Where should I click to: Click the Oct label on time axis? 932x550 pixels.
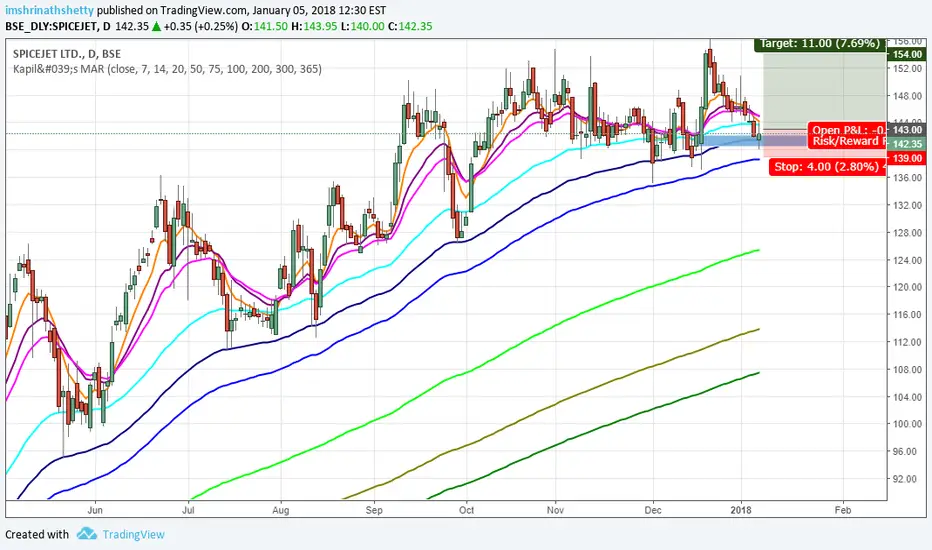pyautogui.click(x=467, y=510)
